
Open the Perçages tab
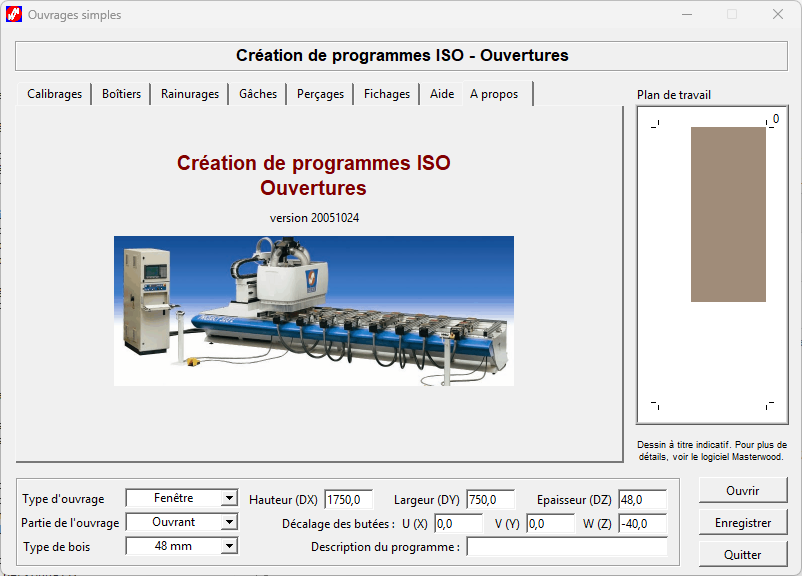(320, 94)
